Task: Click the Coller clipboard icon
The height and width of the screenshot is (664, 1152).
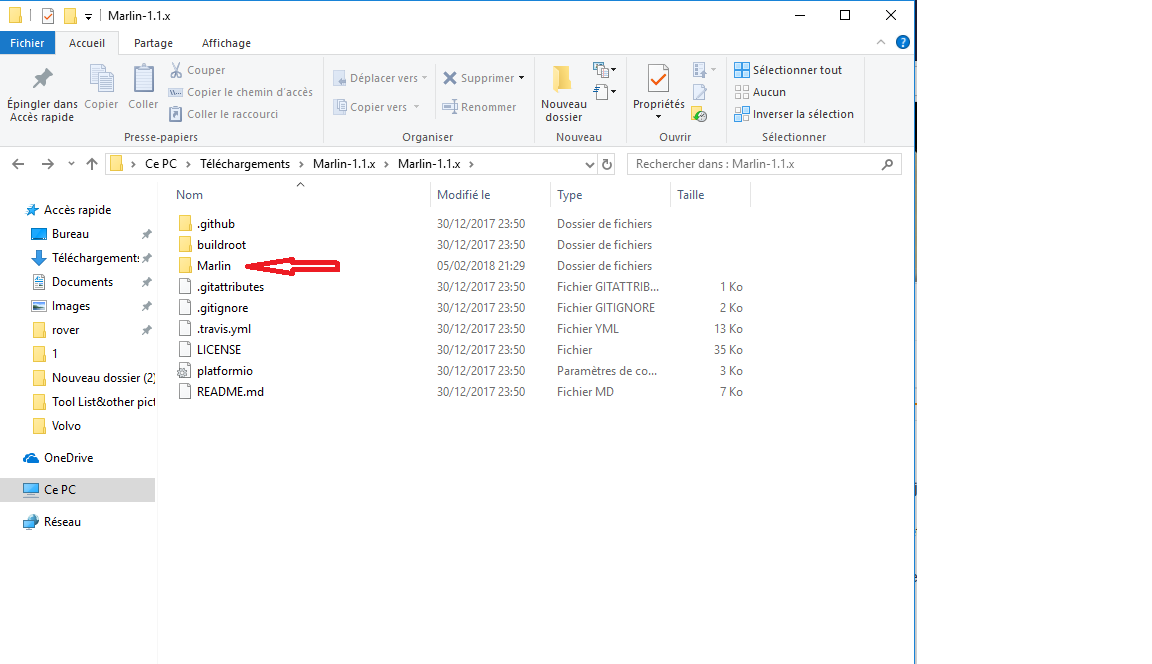Action: pos(143,79)
